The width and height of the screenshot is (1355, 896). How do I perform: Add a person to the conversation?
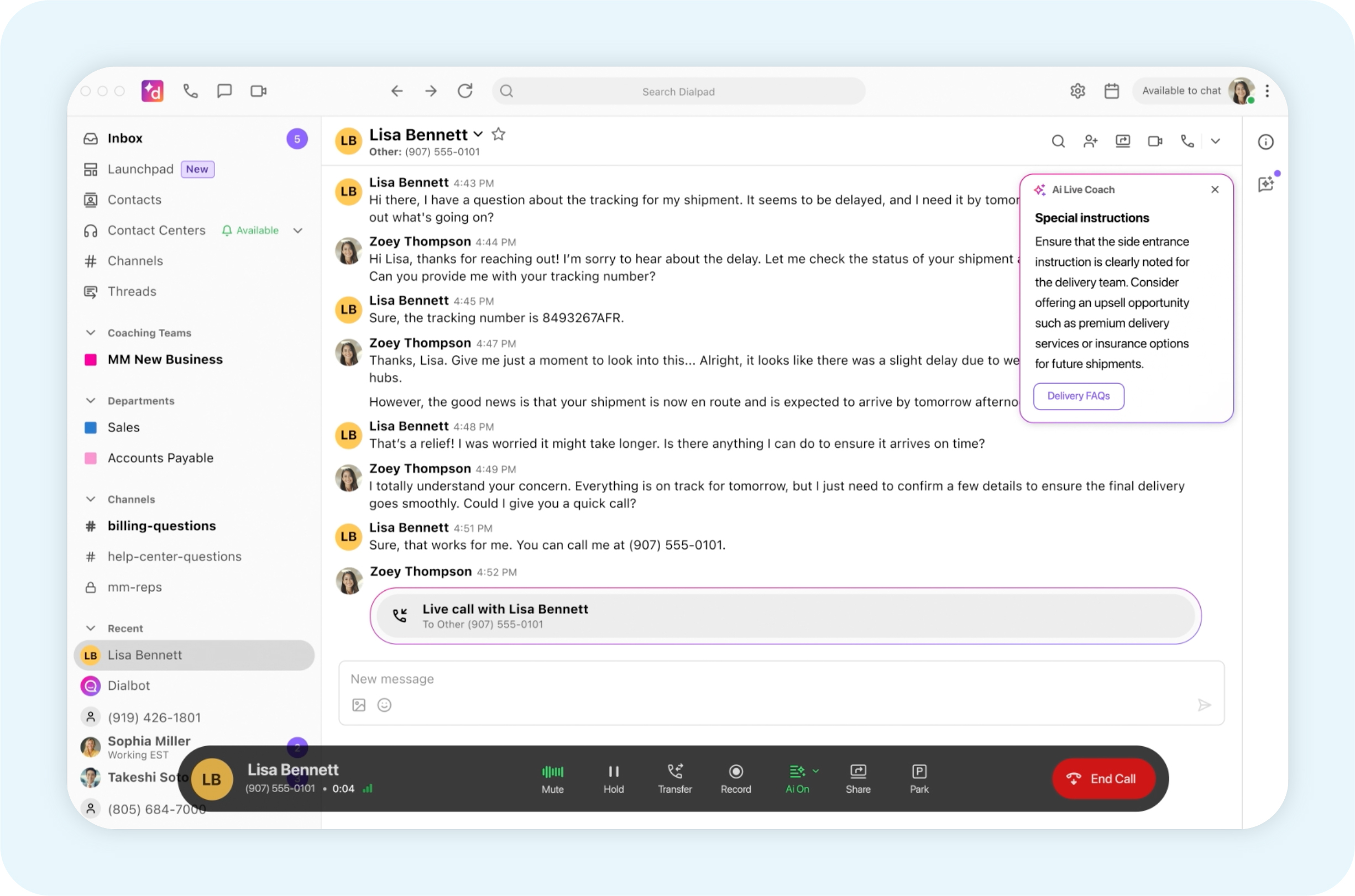[1090, 141]
